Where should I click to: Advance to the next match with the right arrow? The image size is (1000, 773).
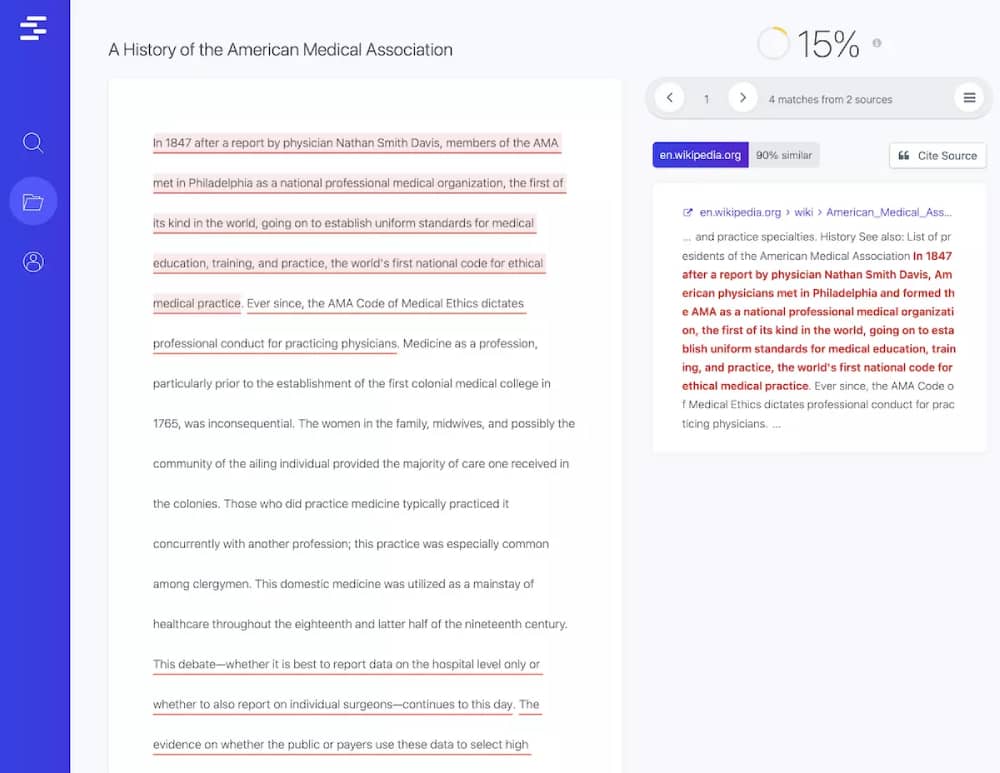click(x=742, y=97)
